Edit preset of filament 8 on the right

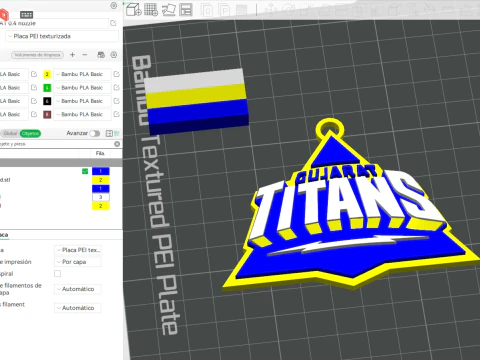point(116,114)
